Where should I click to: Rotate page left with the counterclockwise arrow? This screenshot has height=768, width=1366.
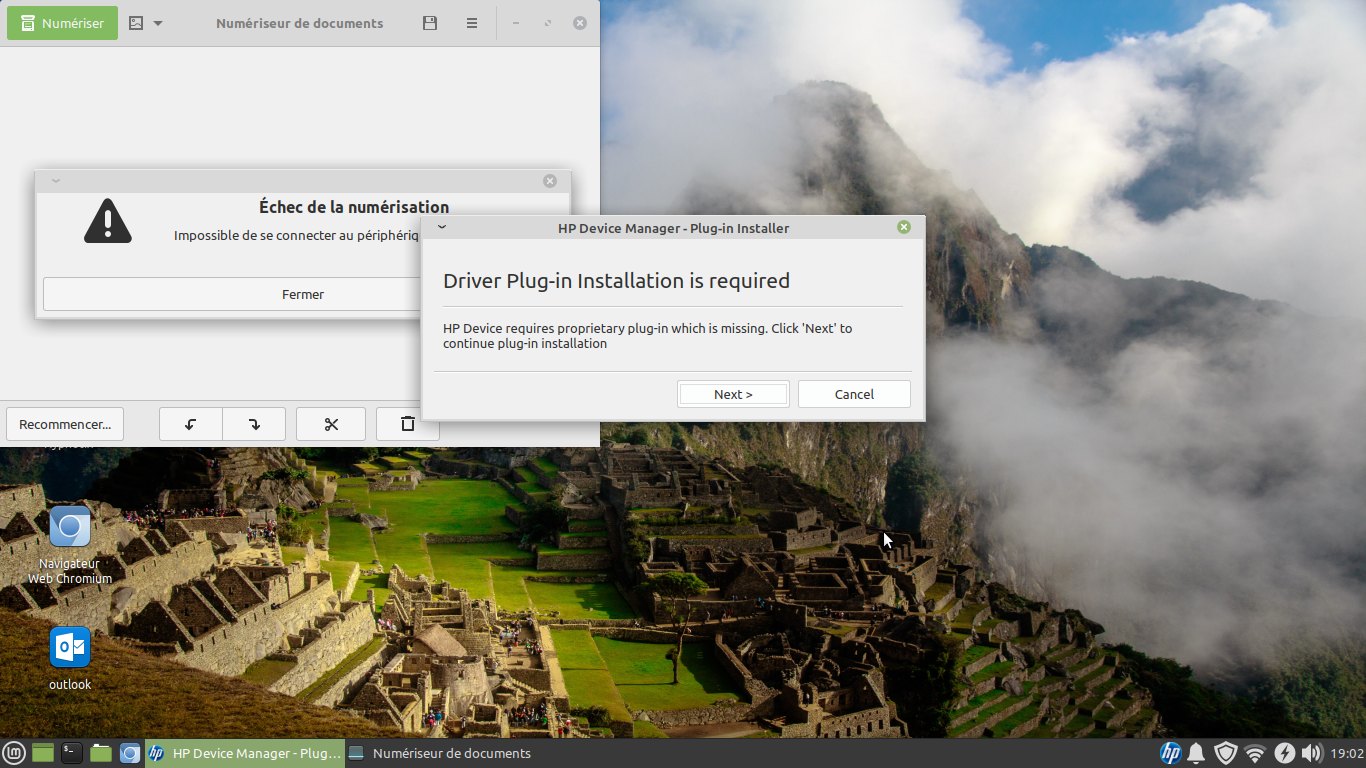coord(191,424)
